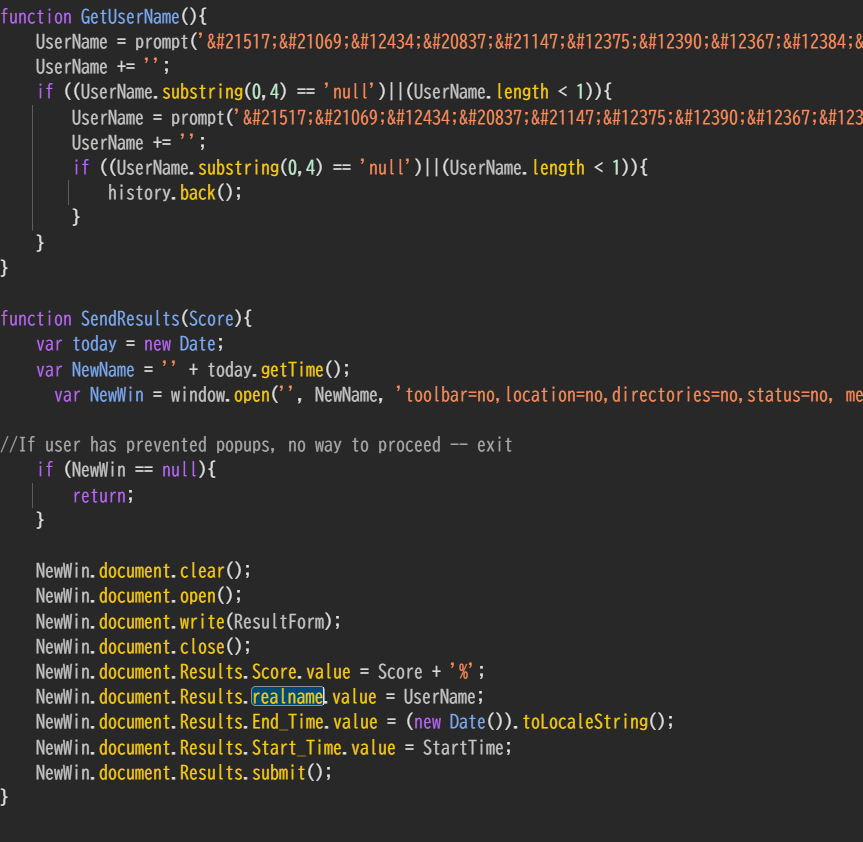863x842 pixels.
Task: Click the GetUserName function name
Action: (x=130, y=17)
